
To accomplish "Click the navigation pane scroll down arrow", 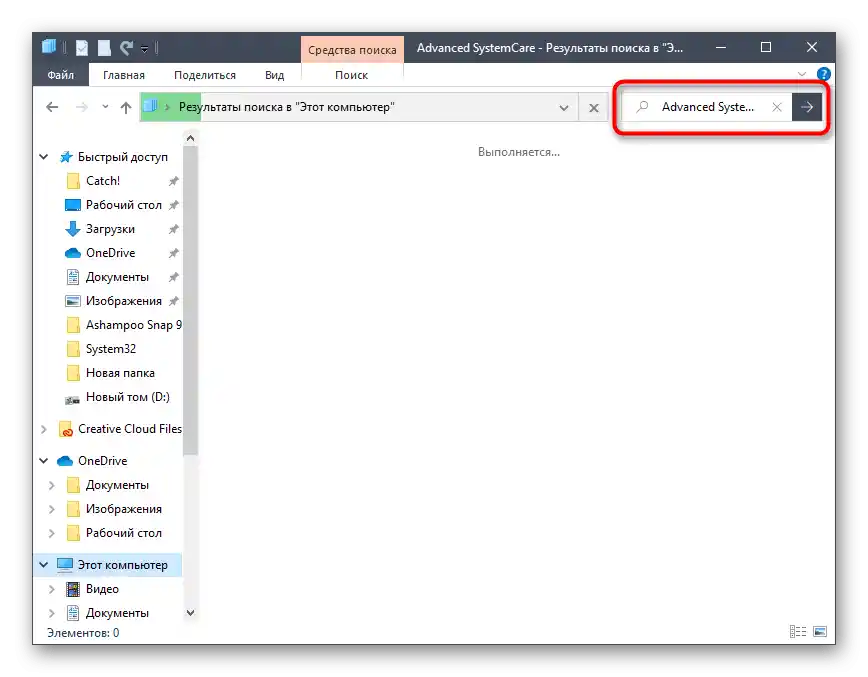I will tap(190, 613).
